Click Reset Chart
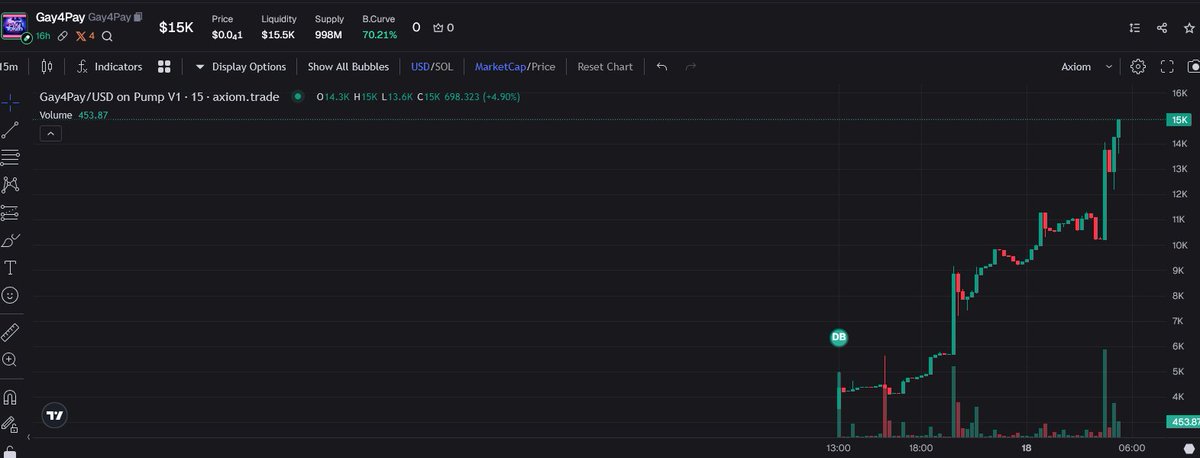The image size is (1200, 458). coord(605,67)
